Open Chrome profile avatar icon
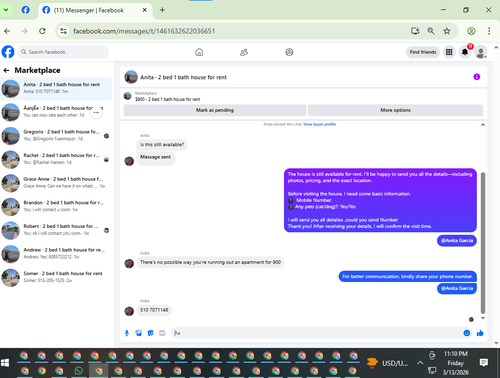500x378 pixels. coord(471,31)
